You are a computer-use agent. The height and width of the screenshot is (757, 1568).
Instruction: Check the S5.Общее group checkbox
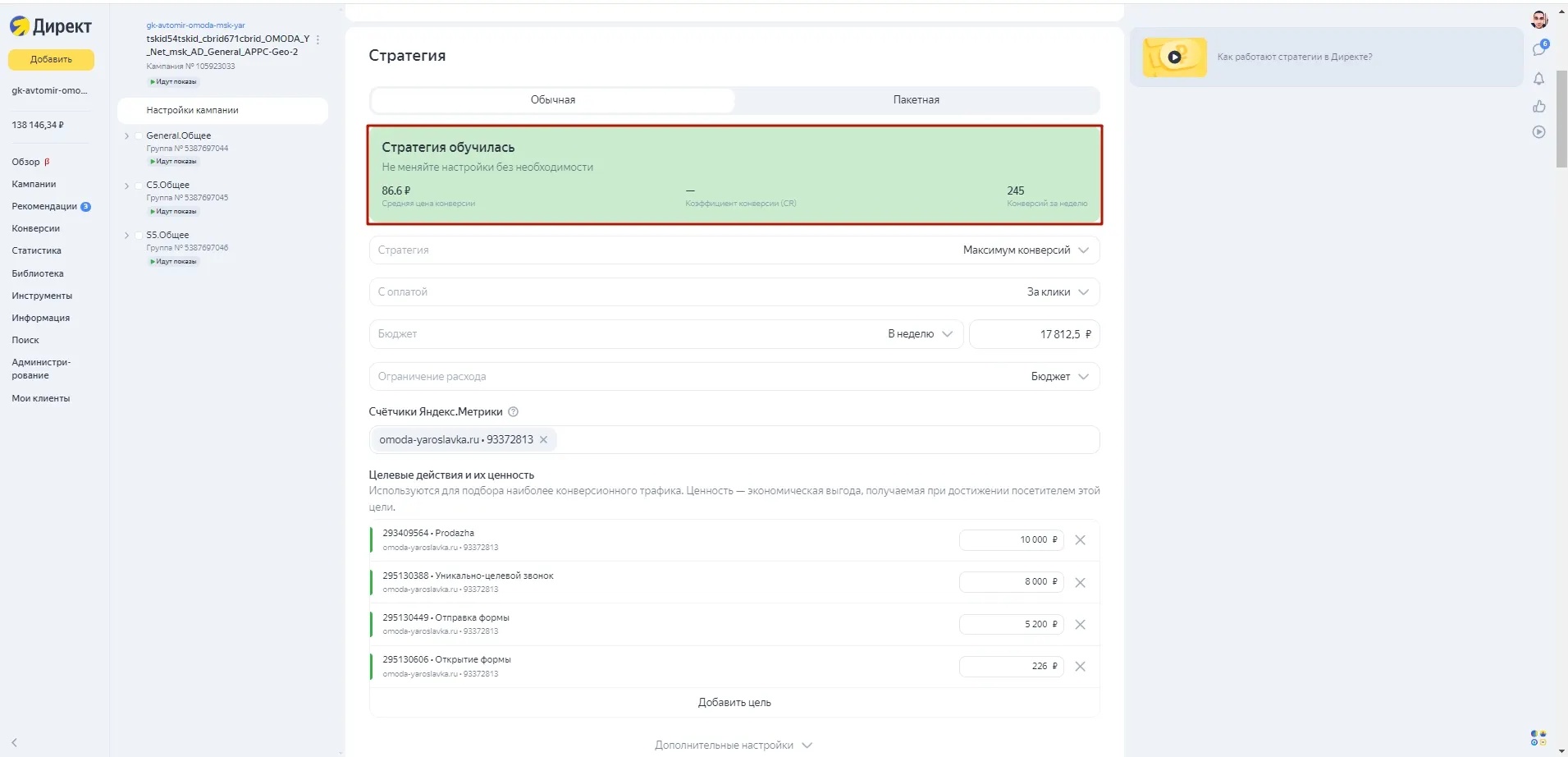pos(139,236)
